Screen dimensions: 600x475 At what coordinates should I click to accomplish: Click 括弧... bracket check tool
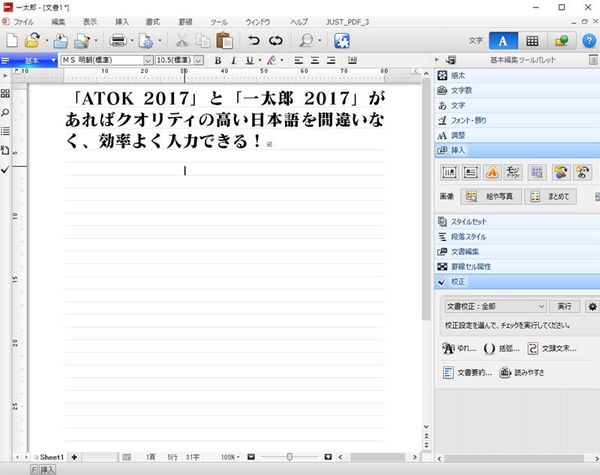pyautogui.click(x=501, y=348)
